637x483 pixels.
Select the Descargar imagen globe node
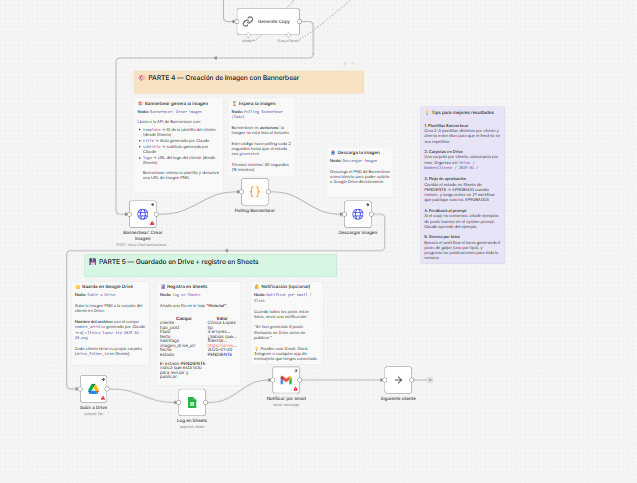(x=358, y=214)
